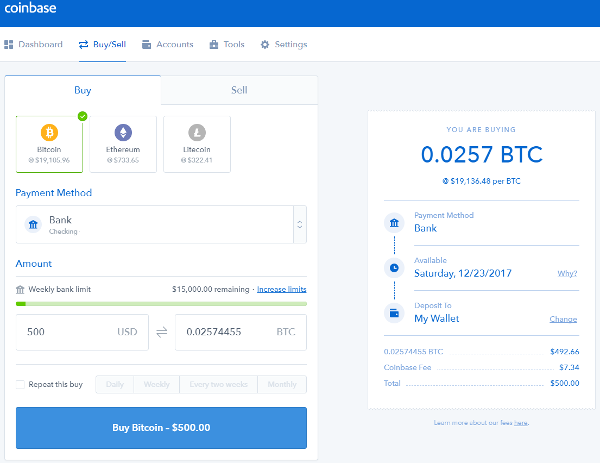Viewport: 600px width, 463px height.
Task: Click the bank icon beside Weekly bank limit
Action: [x=20, y=289]
